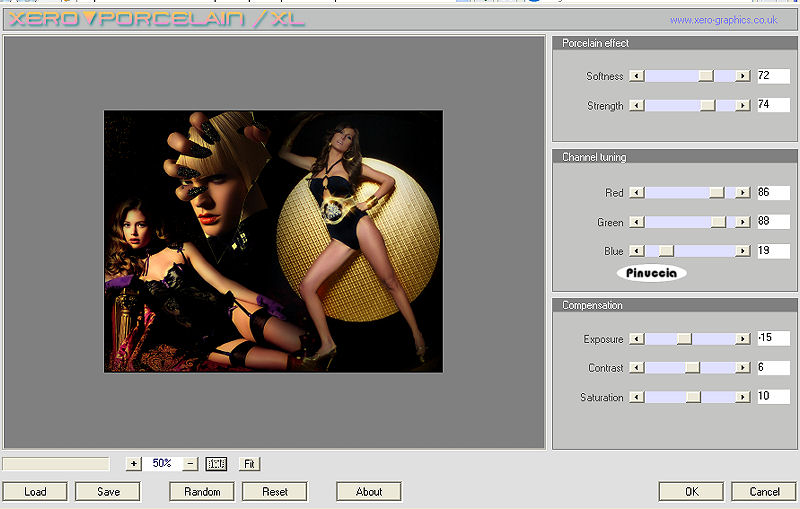Increase Blue channel with right arrow

743,251
